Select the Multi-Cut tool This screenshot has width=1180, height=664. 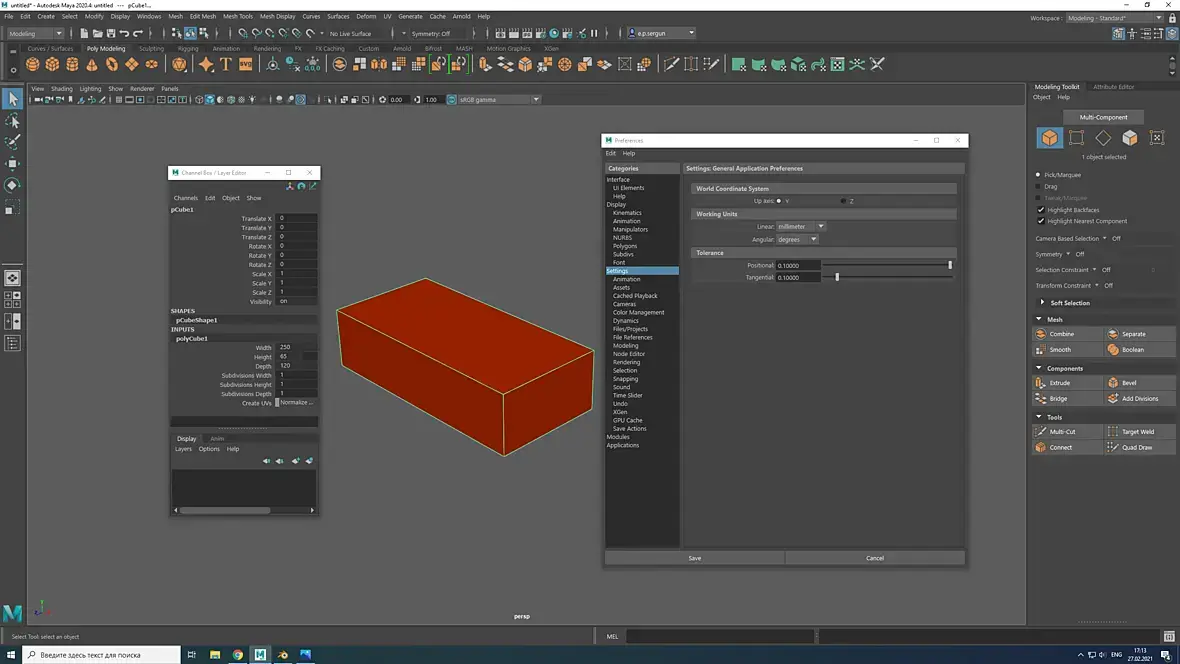1041,432
